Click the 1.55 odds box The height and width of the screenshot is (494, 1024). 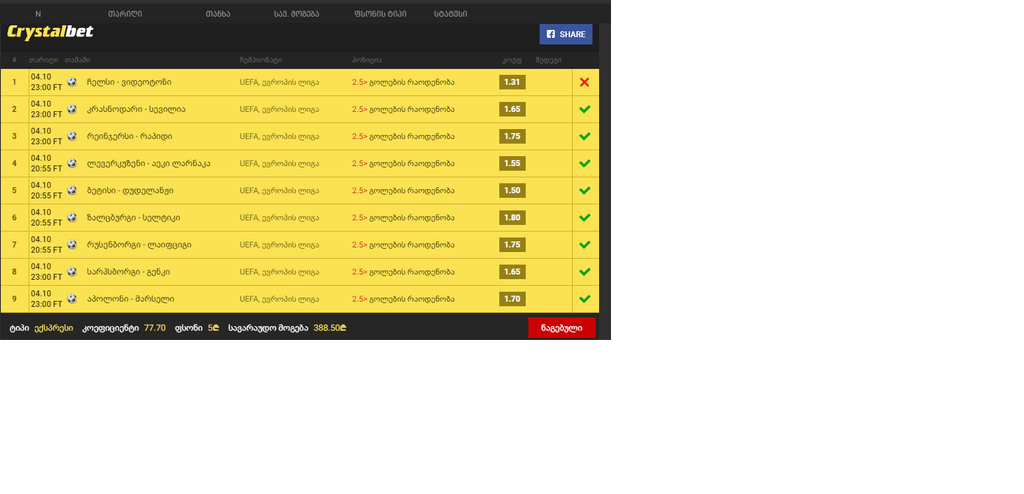[512, 163]
